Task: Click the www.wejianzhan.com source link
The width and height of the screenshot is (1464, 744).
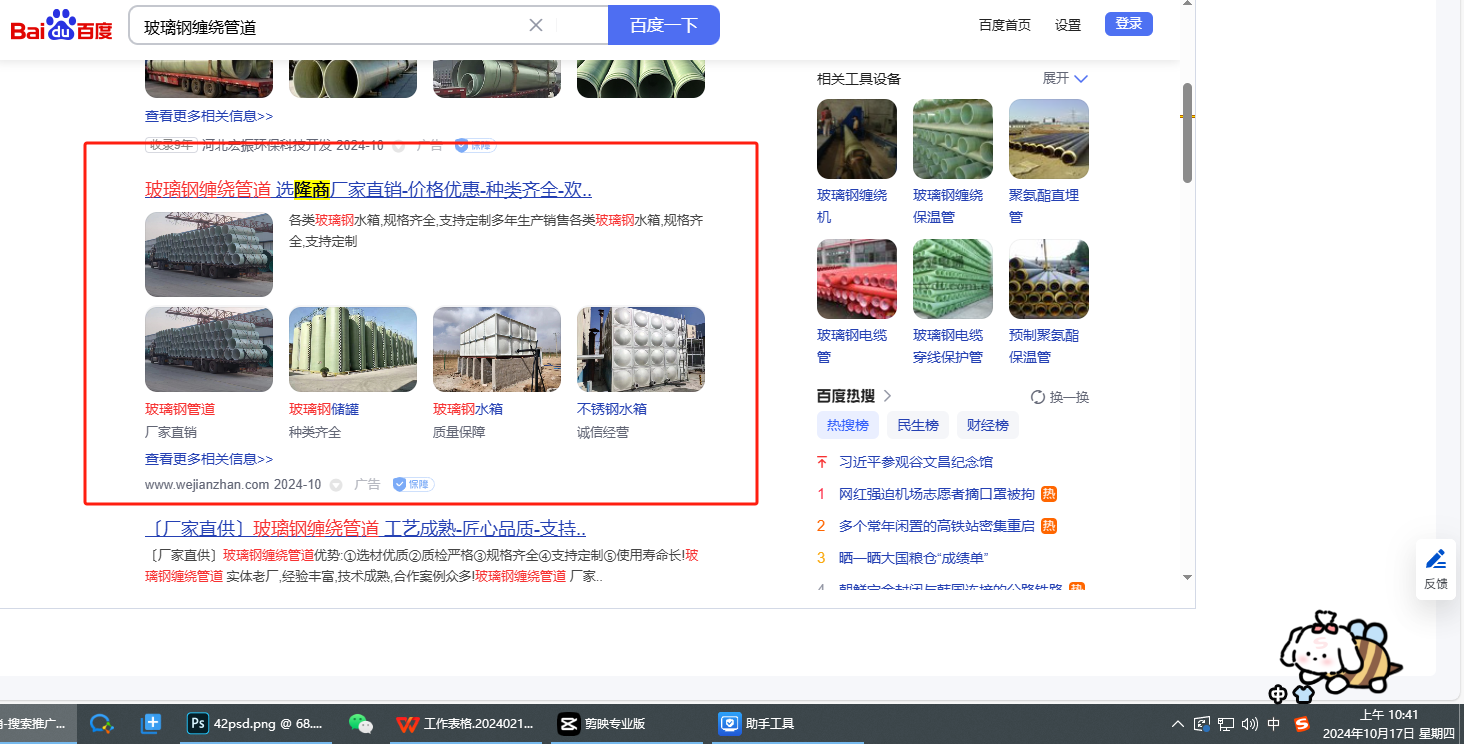Action: [x=207, y=484]
